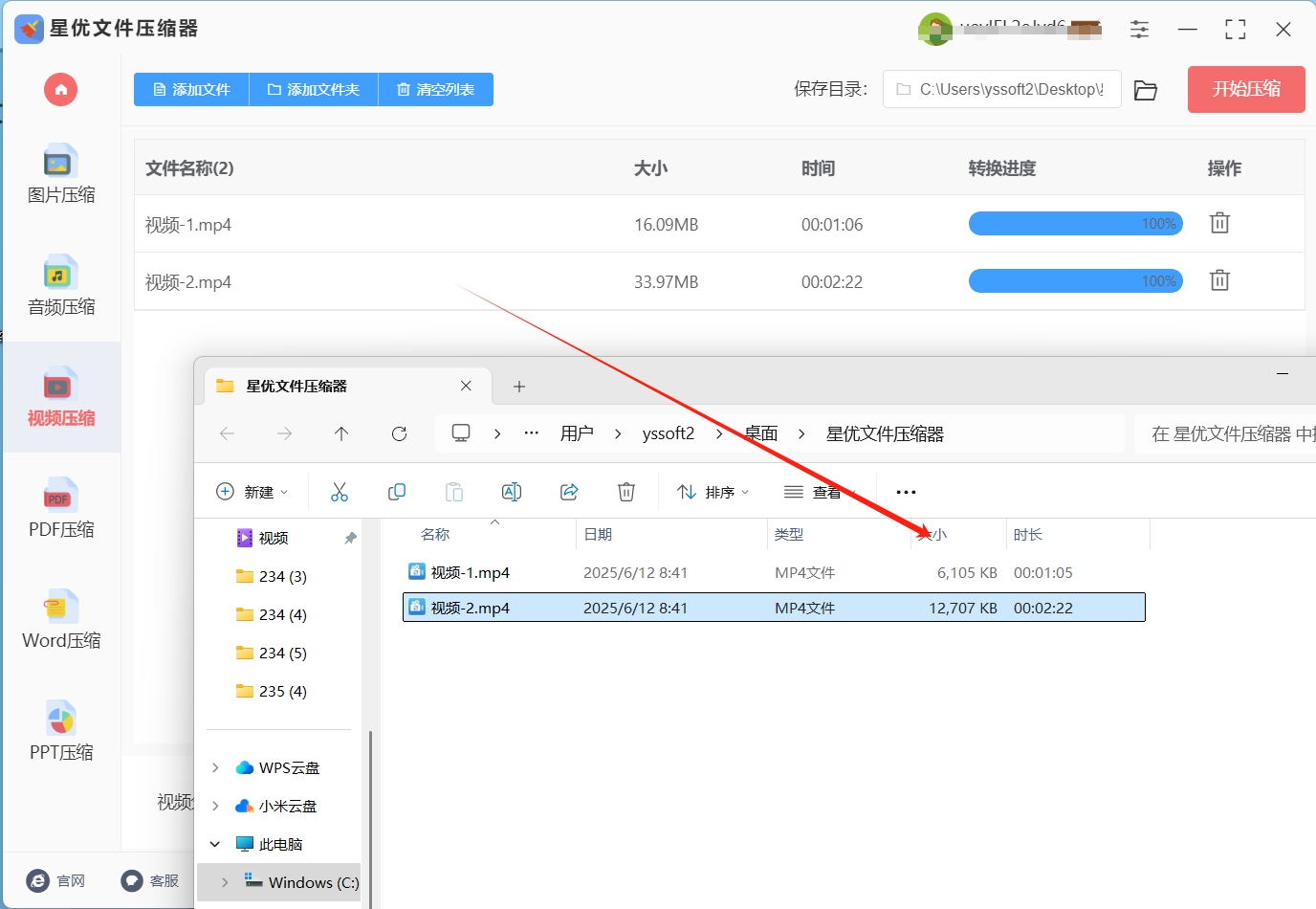
Task: Select 视频压缩 video compression
Action: click(61, 397)
